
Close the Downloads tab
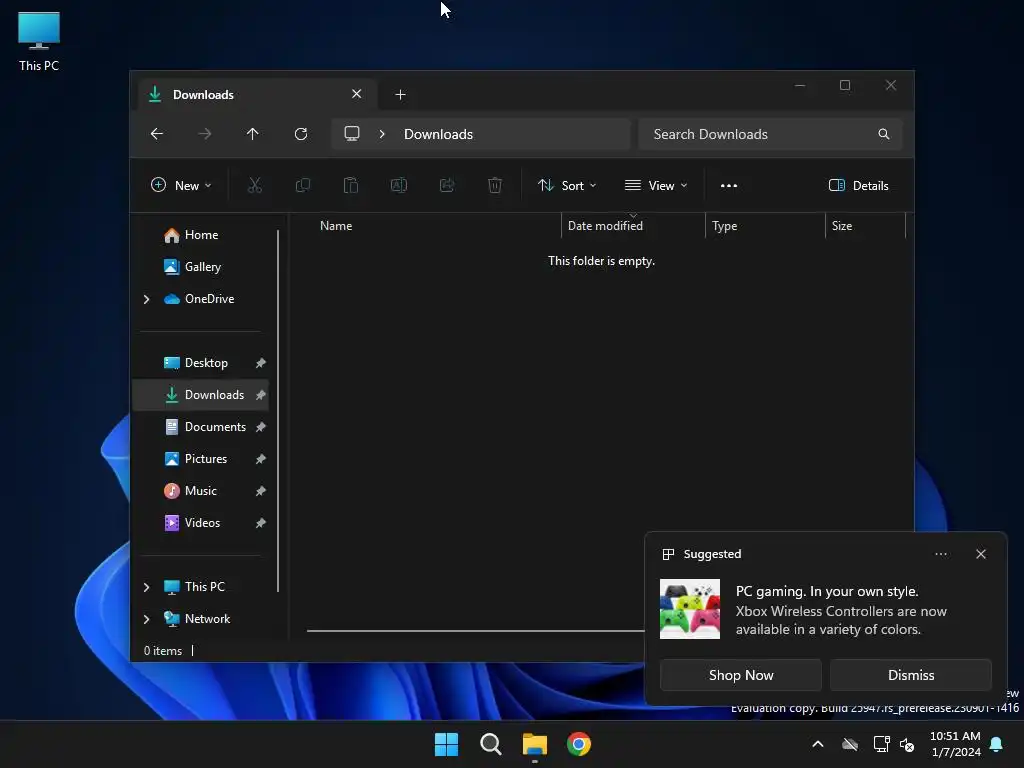pyautogui.click(x=357, y=94)
